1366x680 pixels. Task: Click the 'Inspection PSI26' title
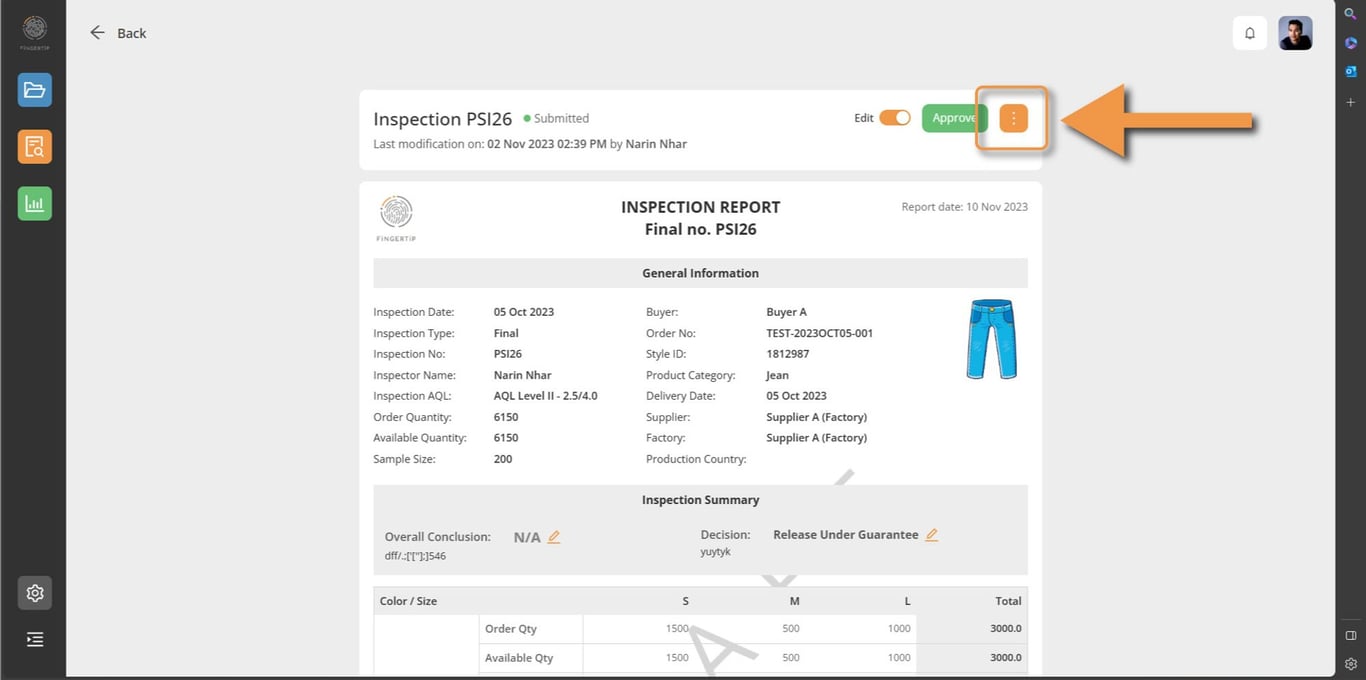(443, 119)
